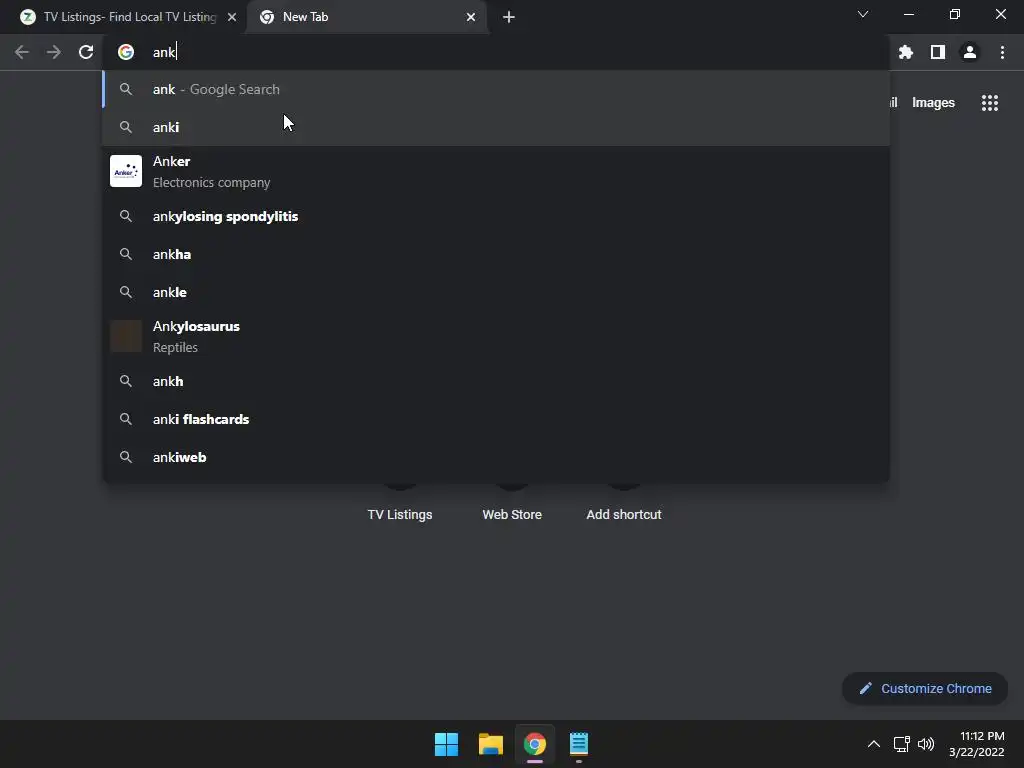The height and width of the screenshot is (768, 1024).
Task: Open the Extensions puzzle icon
Action: (x=906, y=52)
